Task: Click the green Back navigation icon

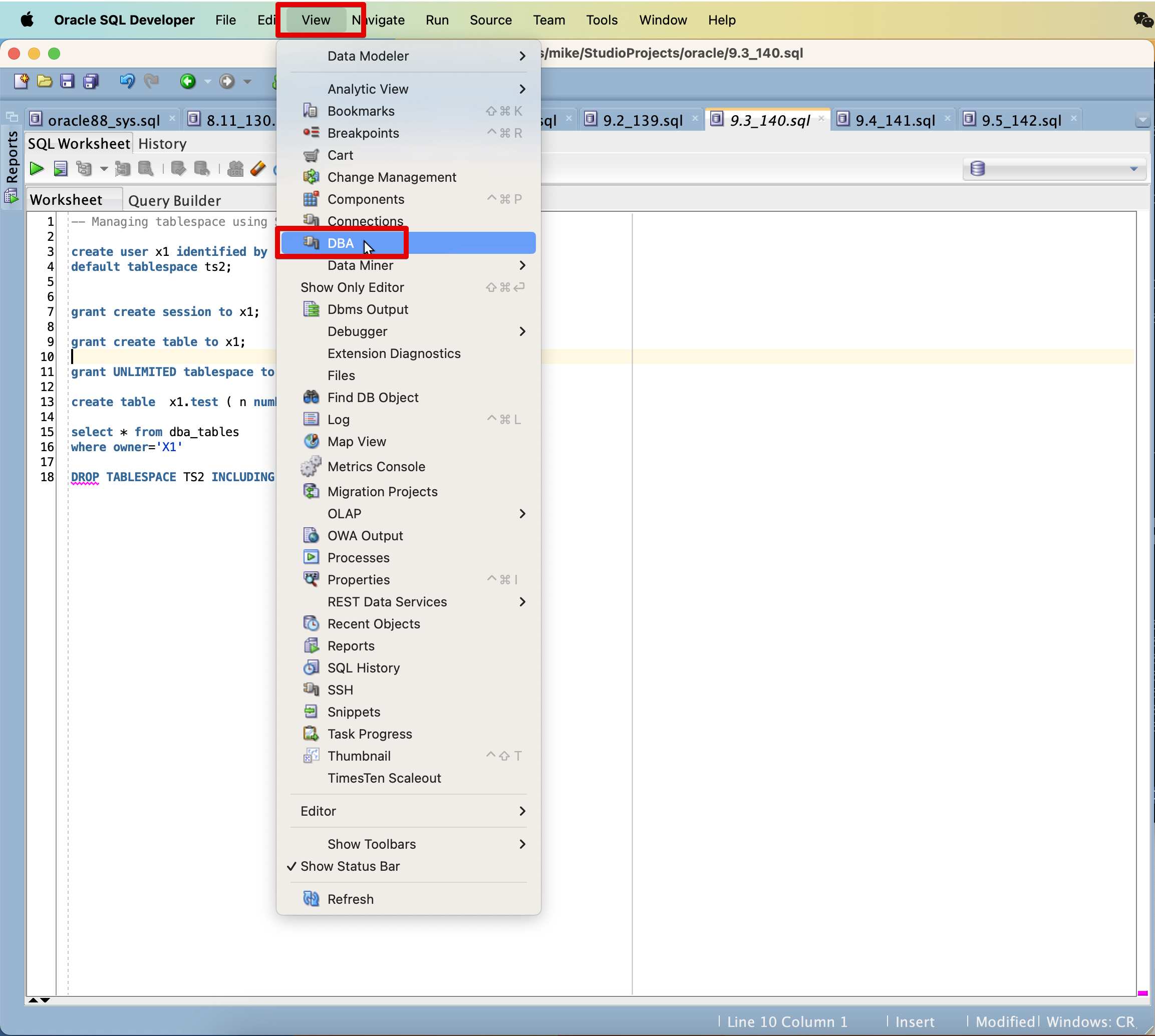Action: tap(187, 82)
